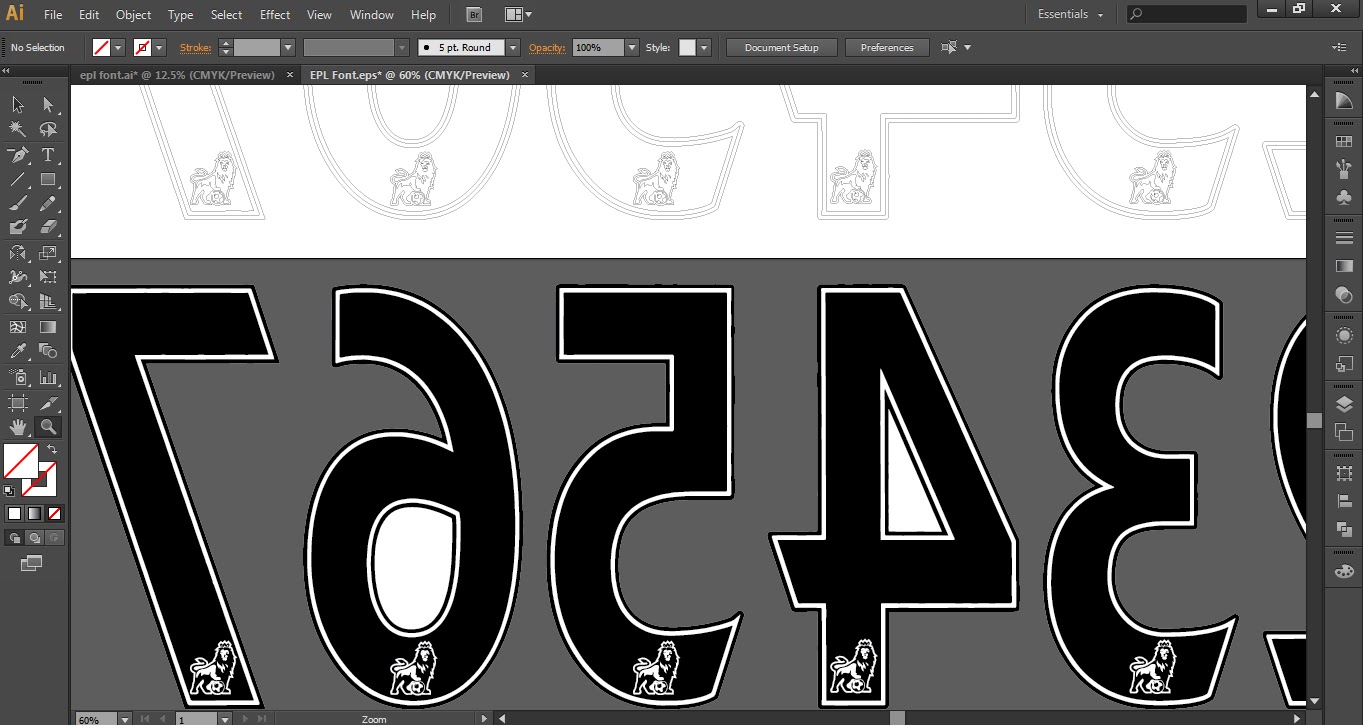Image resolution: width=1363 pixels, height=725 pixels.
Task: Select the Rectangle tool
Action: [47, 180]
